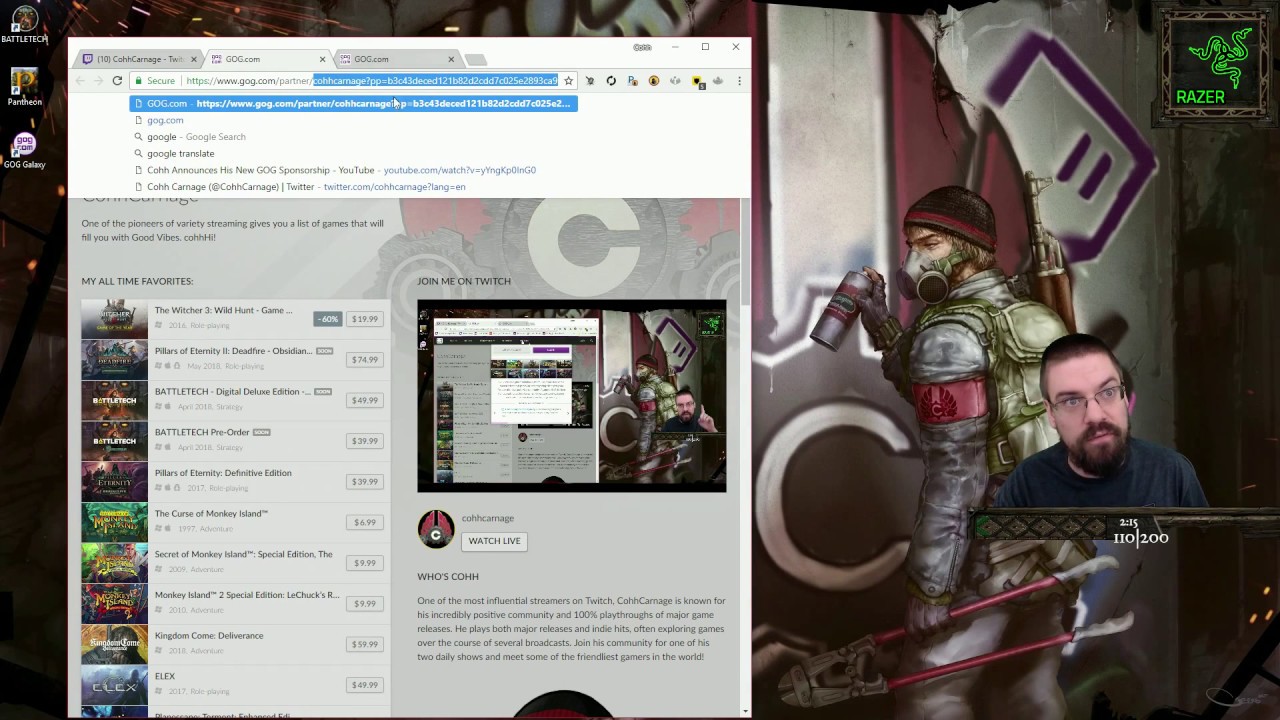Reload the current page

point(117,81)
